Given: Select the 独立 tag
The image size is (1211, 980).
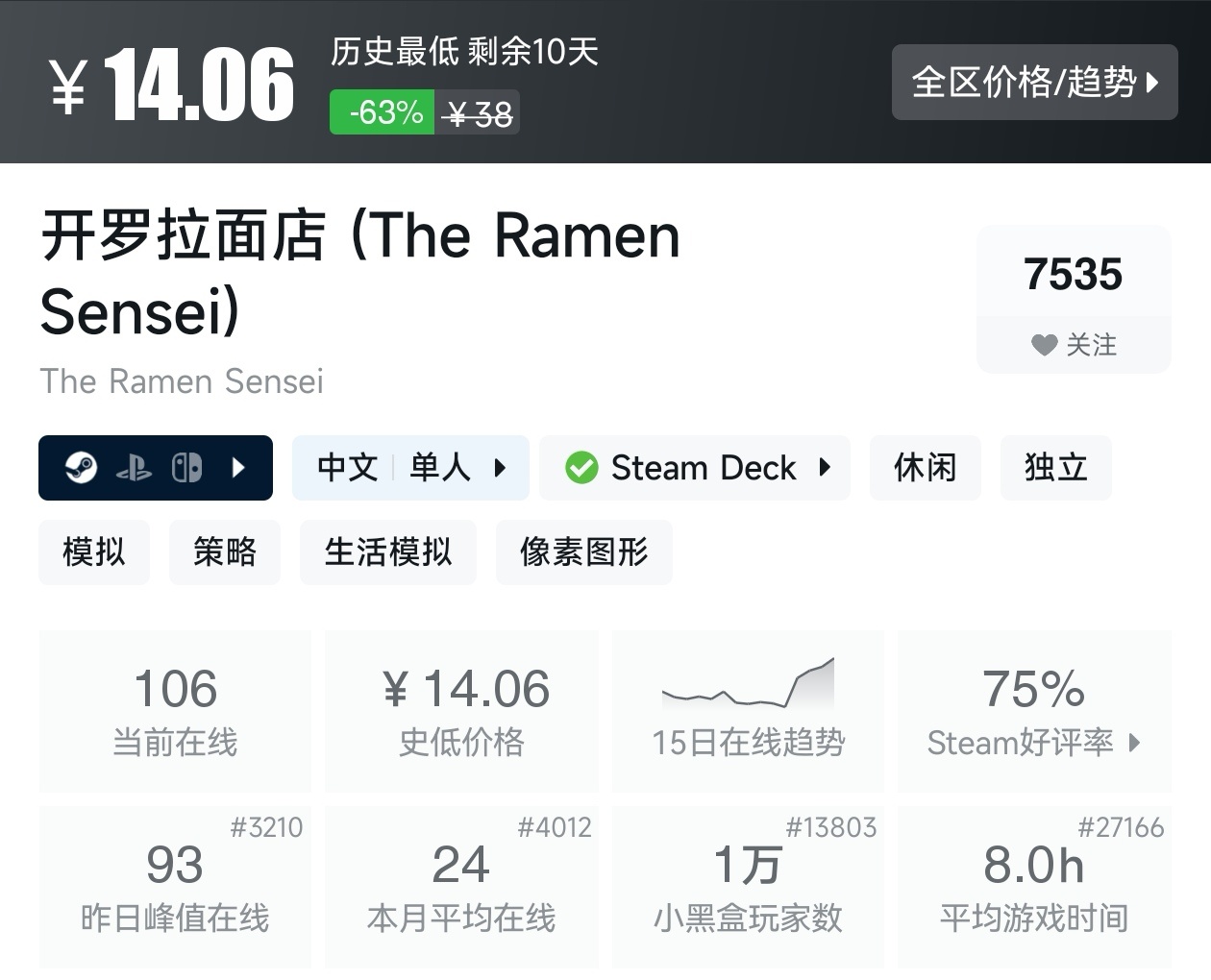Looking at the screenshot, I should coord(1055,468).
